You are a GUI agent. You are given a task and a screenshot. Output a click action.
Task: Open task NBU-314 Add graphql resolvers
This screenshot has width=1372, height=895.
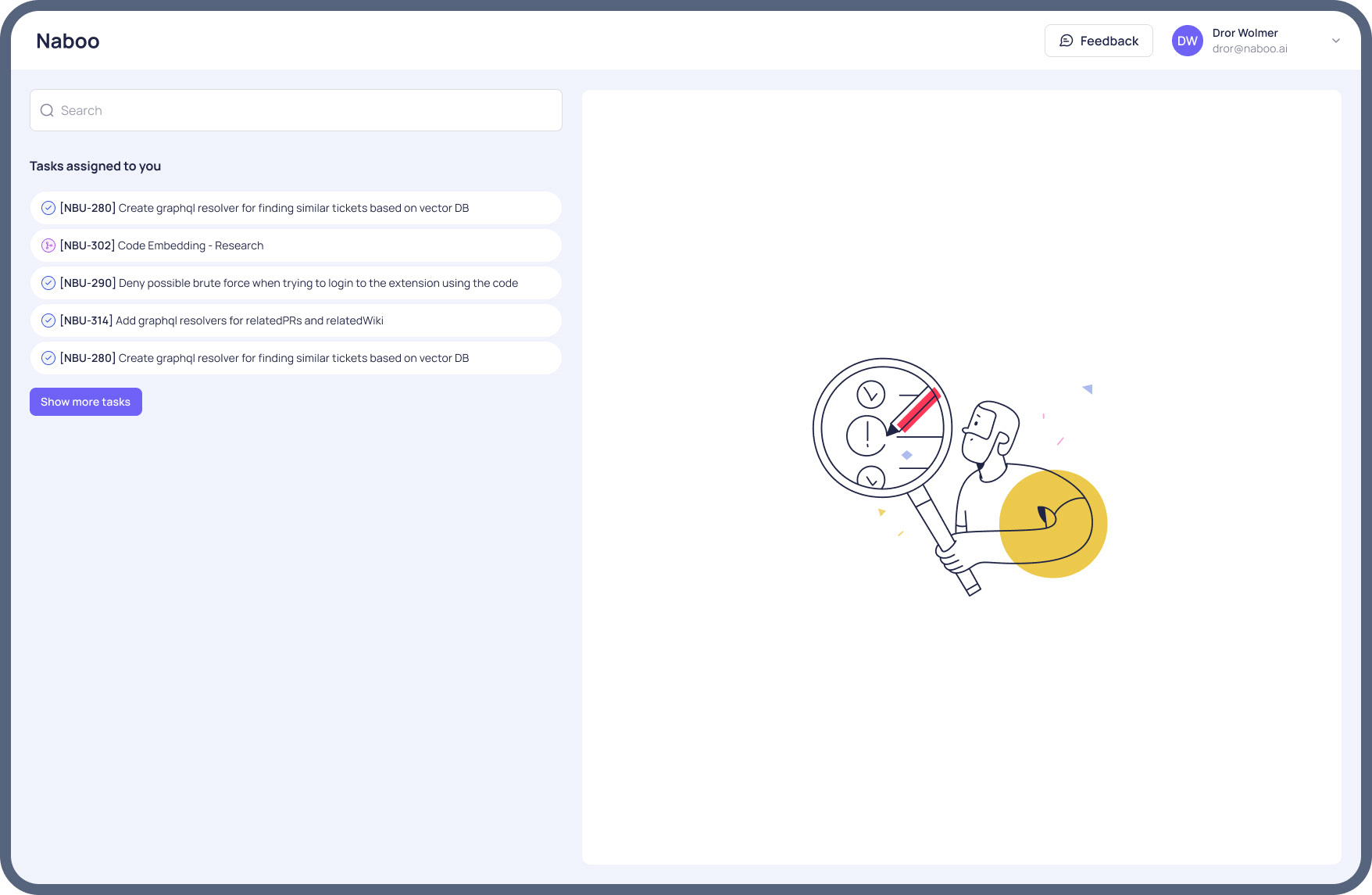point(296,320)
